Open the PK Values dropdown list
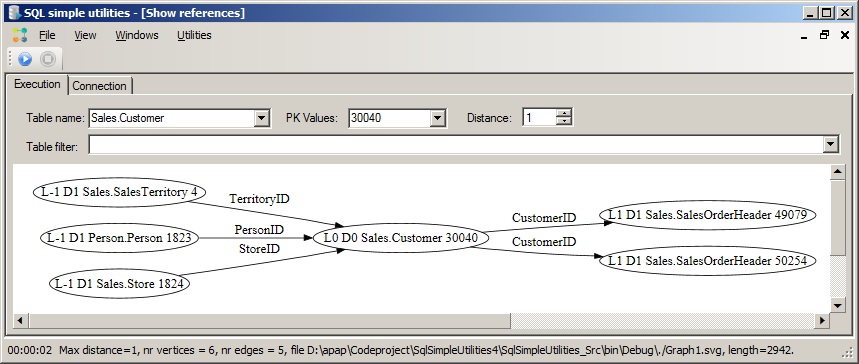 point(437,118)
